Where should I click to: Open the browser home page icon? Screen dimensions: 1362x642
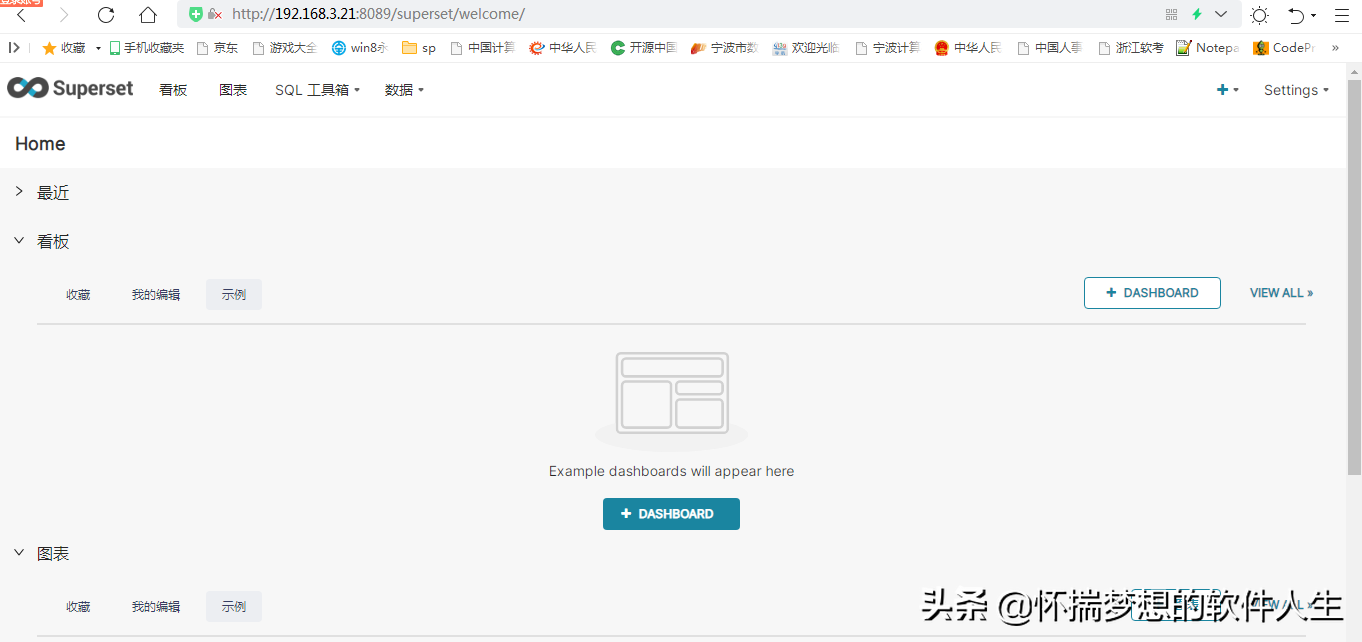(x=148, y=15)
